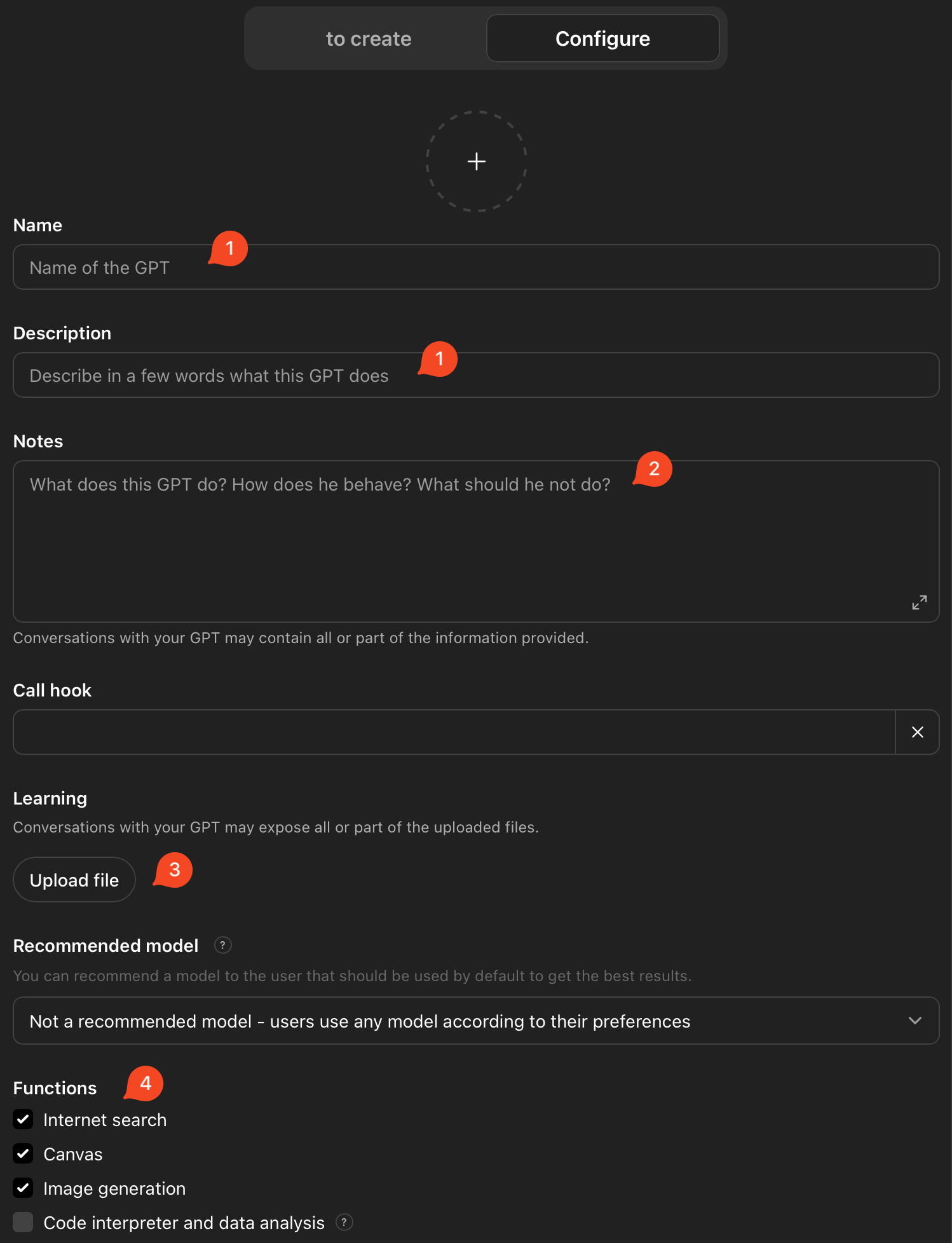Enable Code interpreter and data analysis
This screenshot has height=1243, width=952.
[x=24, y=1222]
